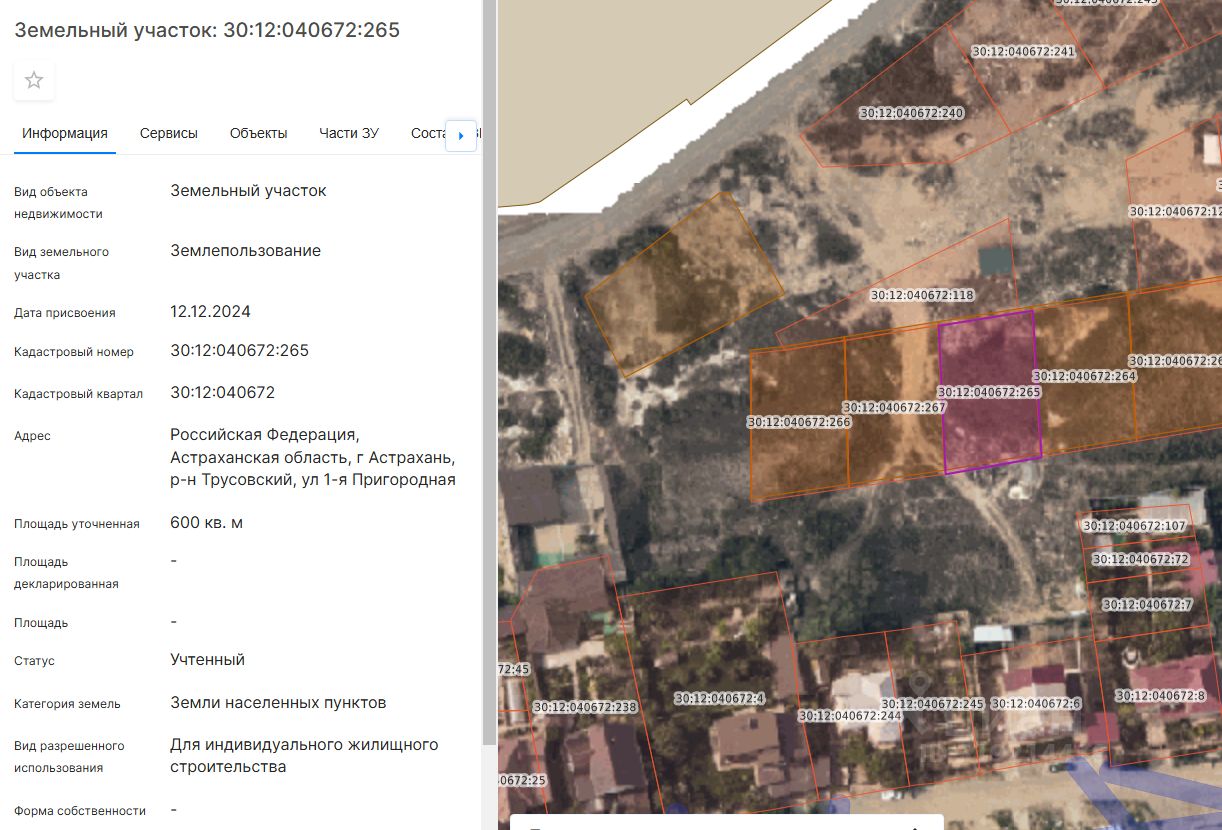Select map parcel label 30:12:040672:4
Image resolution: width=1222 pixels, height=830 pixels.
point(719,698)
